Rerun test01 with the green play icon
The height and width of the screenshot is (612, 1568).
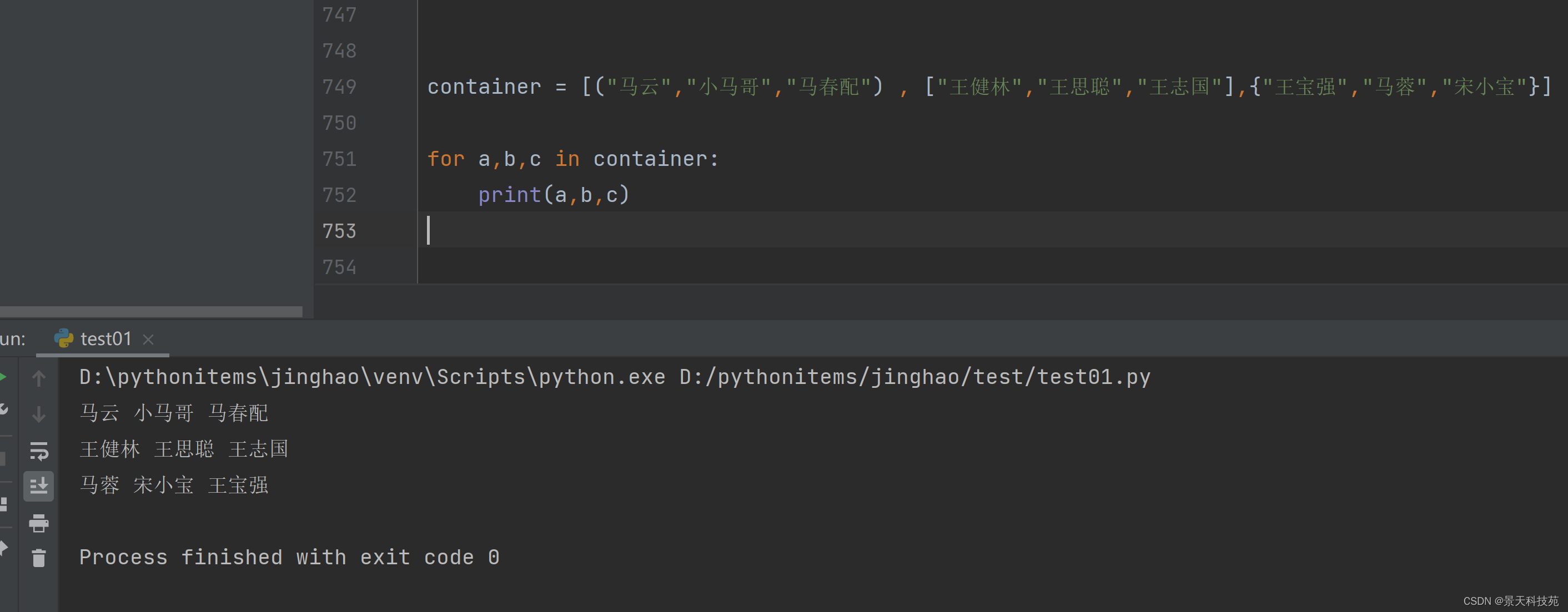pos(3,377)
